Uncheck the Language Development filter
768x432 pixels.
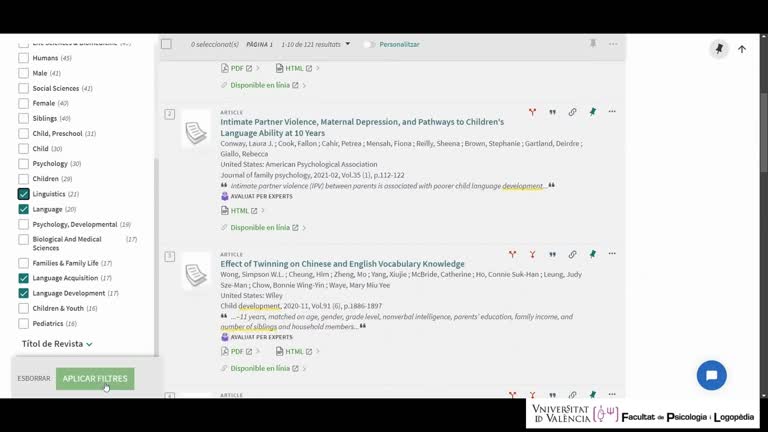(24, 293)
